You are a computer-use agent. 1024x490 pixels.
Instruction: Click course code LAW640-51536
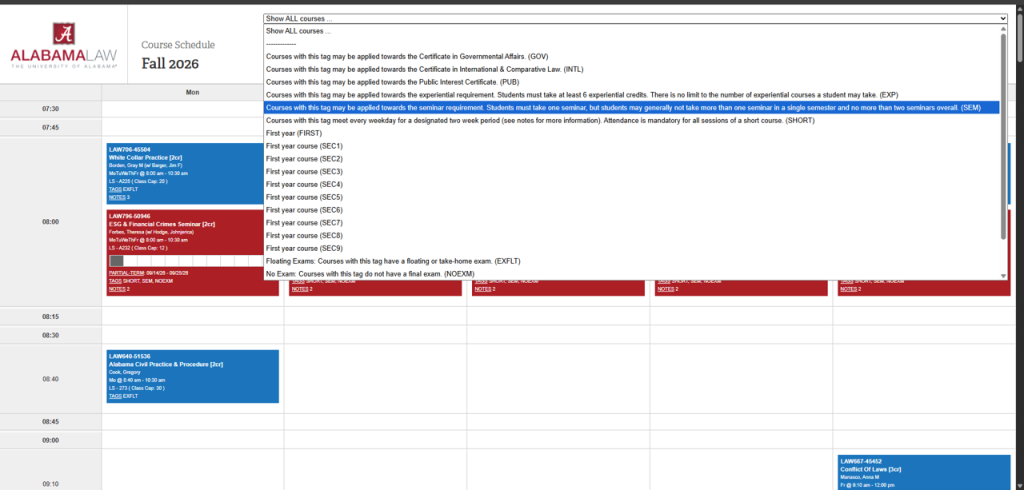(129, 356)
